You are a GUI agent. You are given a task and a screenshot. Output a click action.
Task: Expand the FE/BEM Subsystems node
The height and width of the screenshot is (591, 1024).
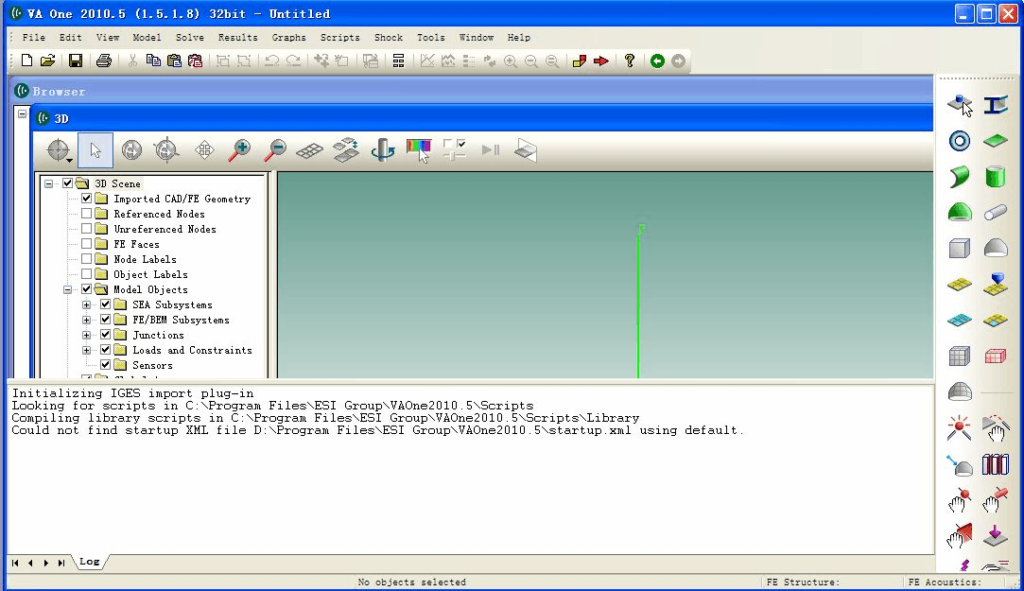pyautogui.click(x=86, y=320)
